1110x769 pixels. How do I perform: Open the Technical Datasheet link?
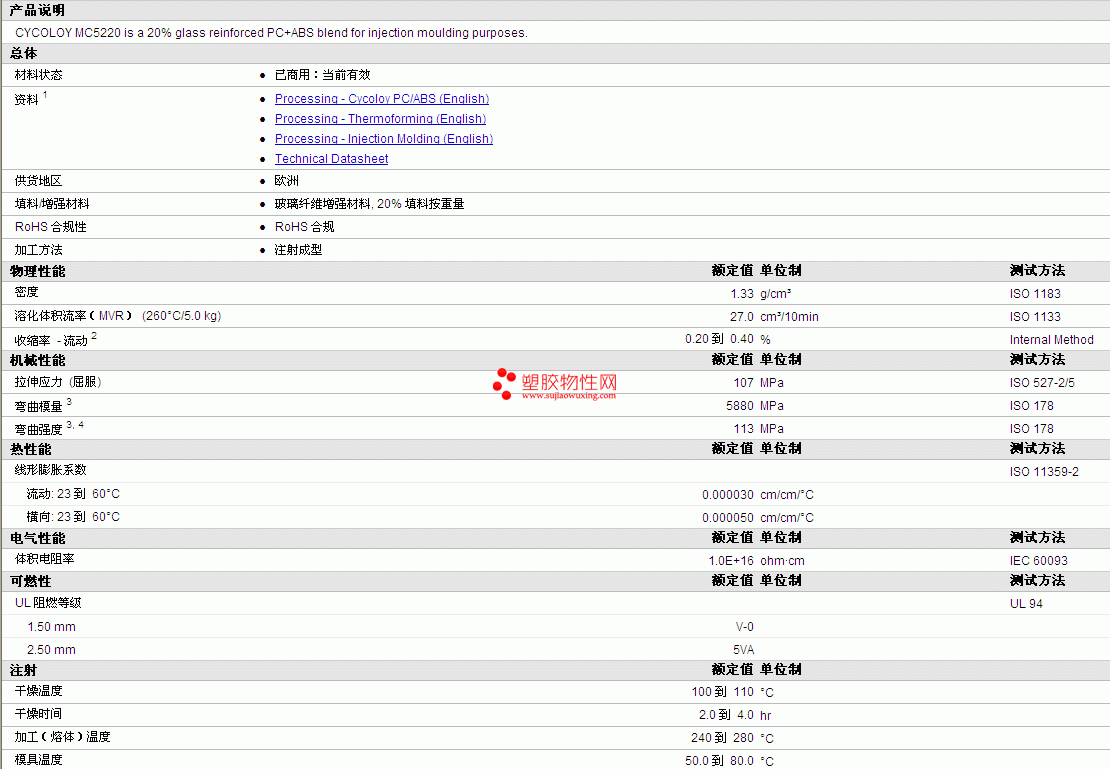click(x=331, y=159)
